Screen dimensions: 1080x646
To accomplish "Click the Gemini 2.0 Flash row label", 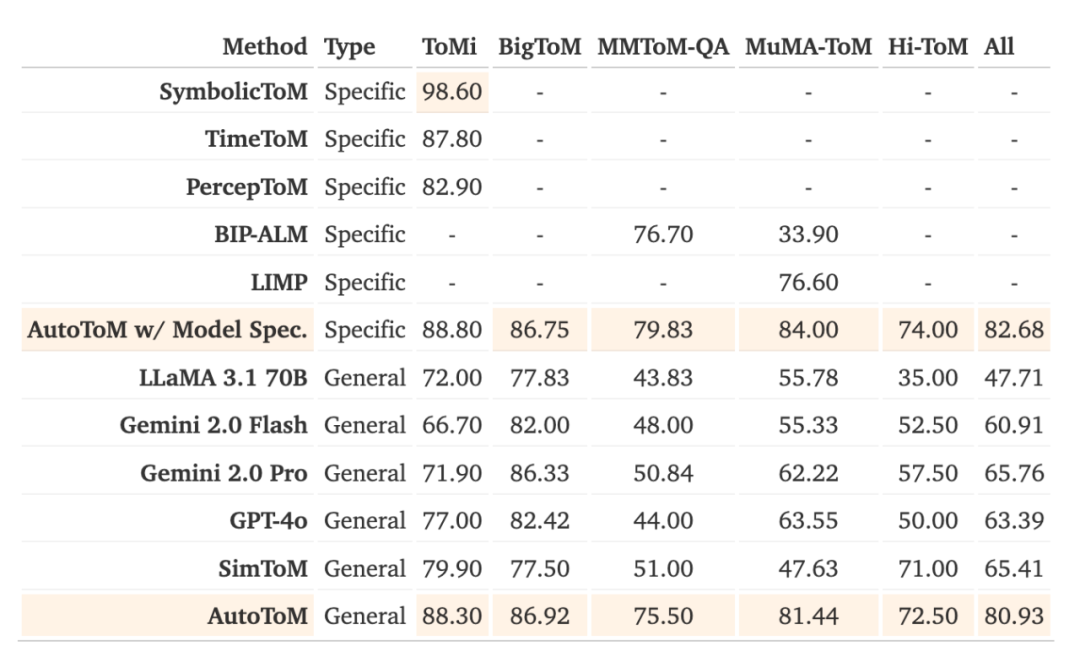I will coord(213,425).
